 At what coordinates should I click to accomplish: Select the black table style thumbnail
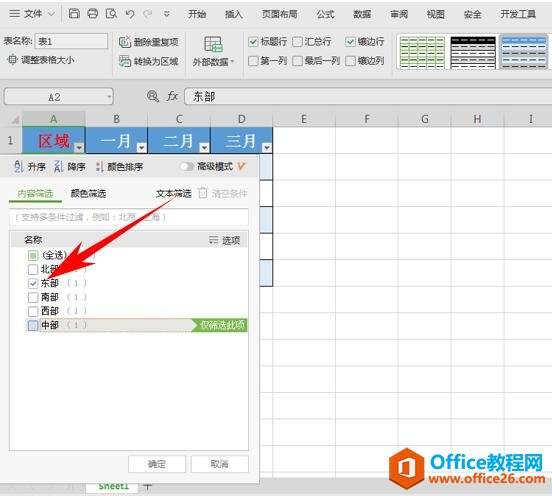click(473, 52)
